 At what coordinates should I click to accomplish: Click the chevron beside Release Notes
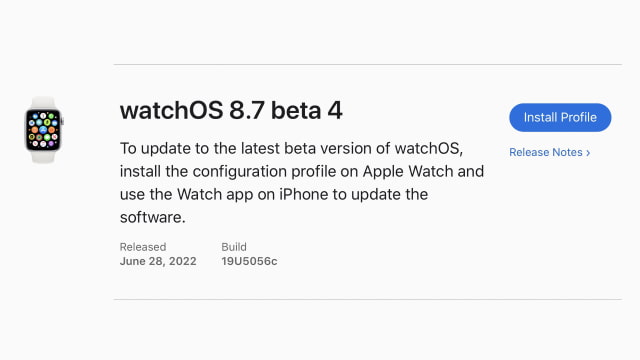coord(588,153)
